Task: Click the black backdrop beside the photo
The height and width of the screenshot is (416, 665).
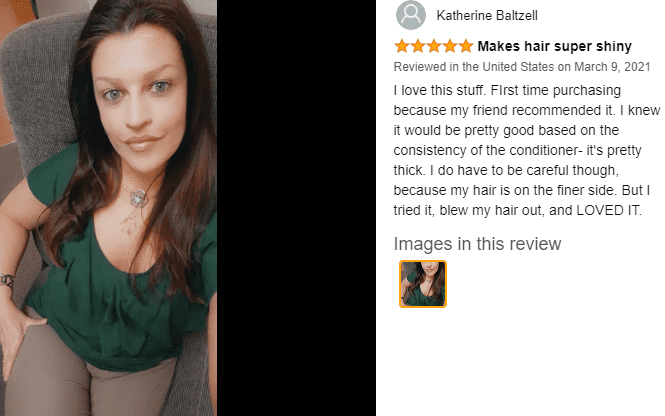Action: tap(296, 208)
